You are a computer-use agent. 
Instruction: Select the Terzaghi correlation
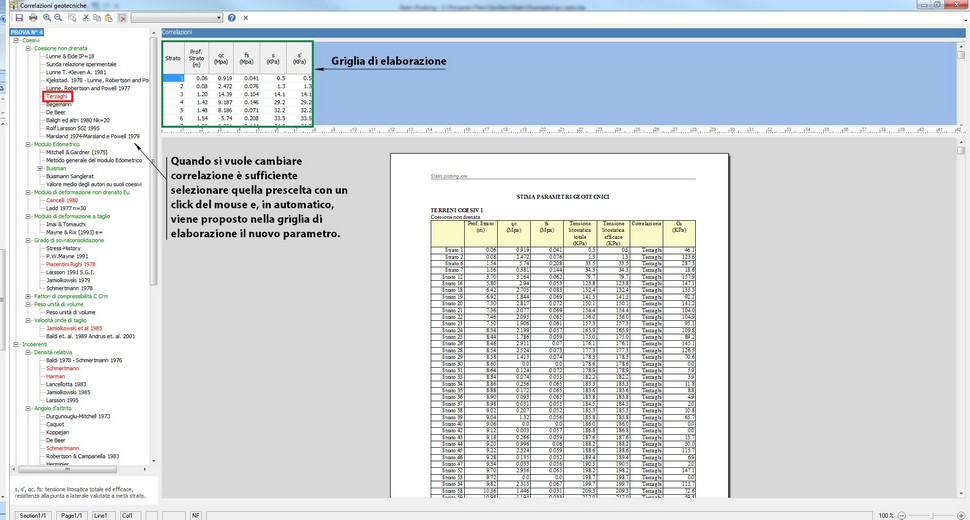coord(57,96)
